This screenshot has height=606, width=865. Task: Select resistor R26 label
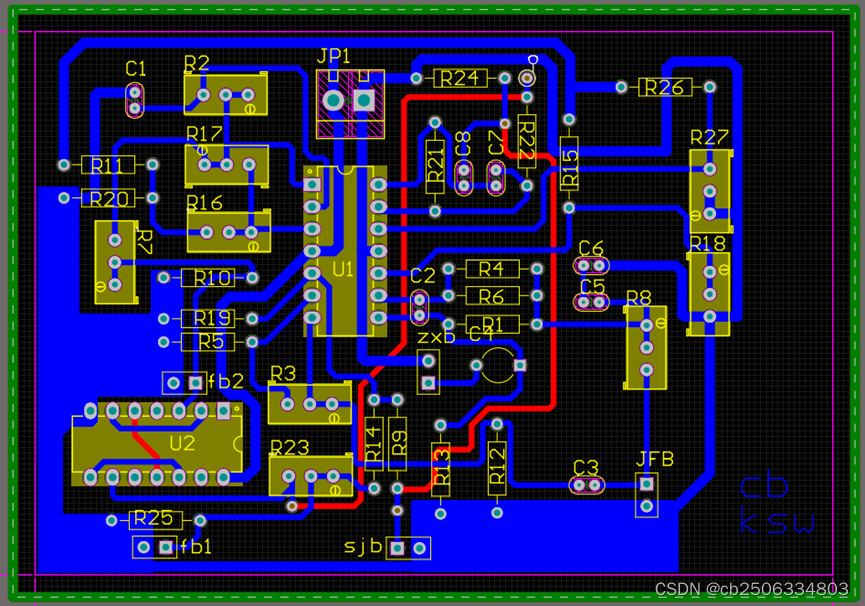click(665, 87)
